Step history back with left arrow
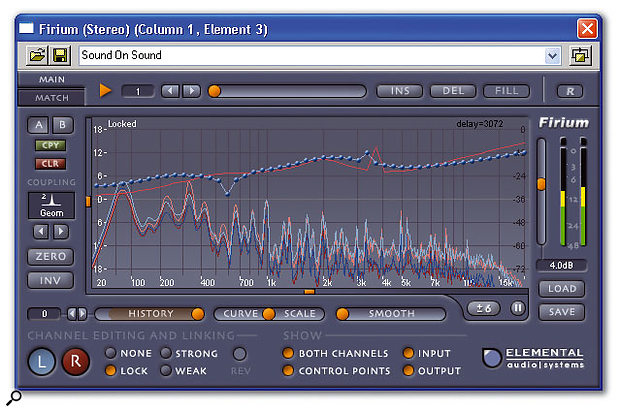The image size is (620, 412). 72,314
